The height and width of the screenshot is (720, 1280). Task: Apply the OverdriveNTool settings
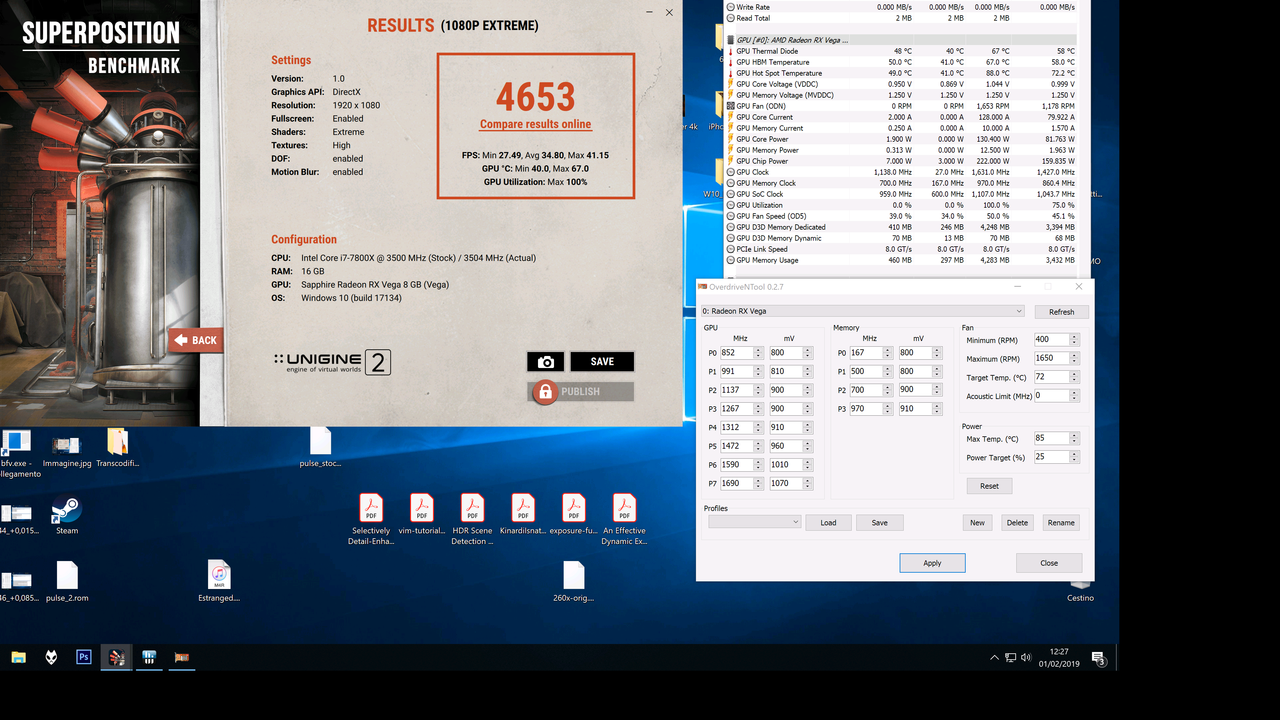932,563
